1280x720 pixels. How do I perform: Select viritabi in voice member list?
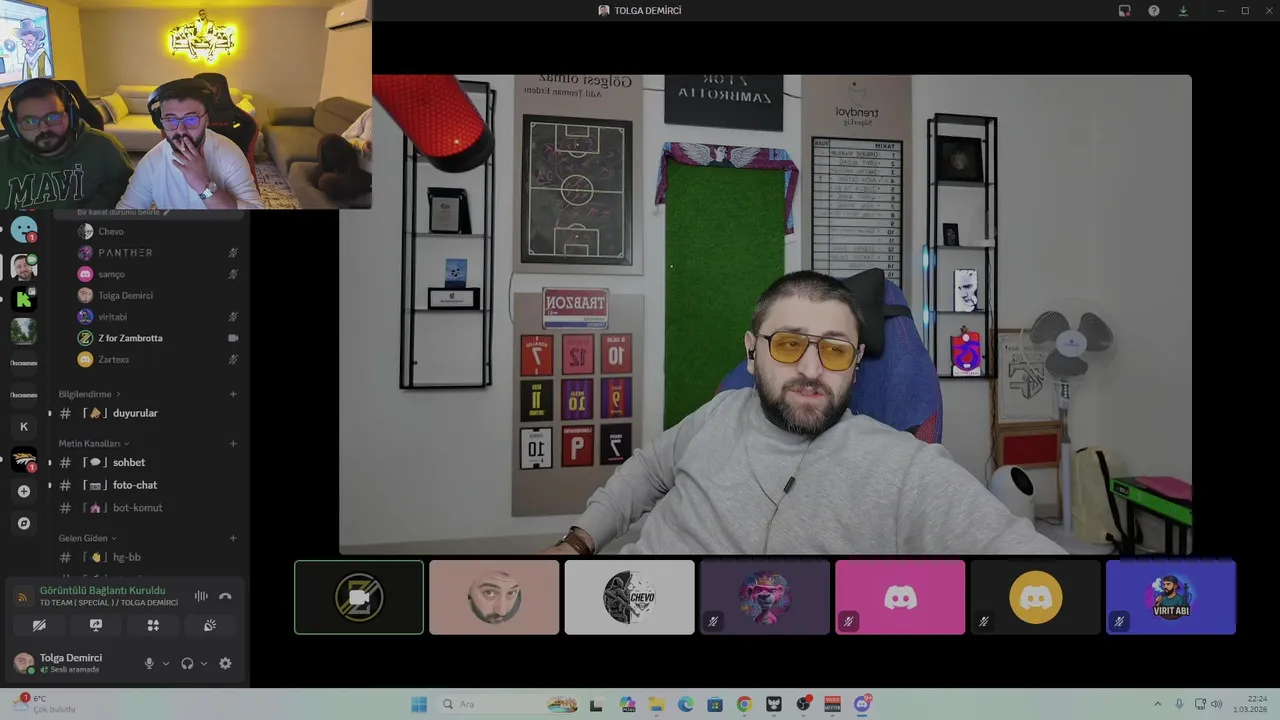tap(157, 317)
